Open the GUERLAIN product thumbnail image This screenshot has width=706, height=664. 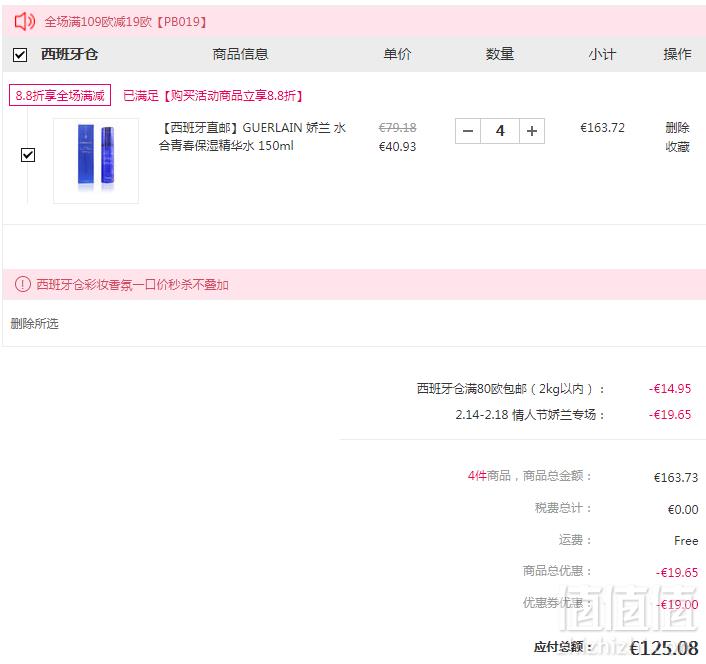[96, 161]
